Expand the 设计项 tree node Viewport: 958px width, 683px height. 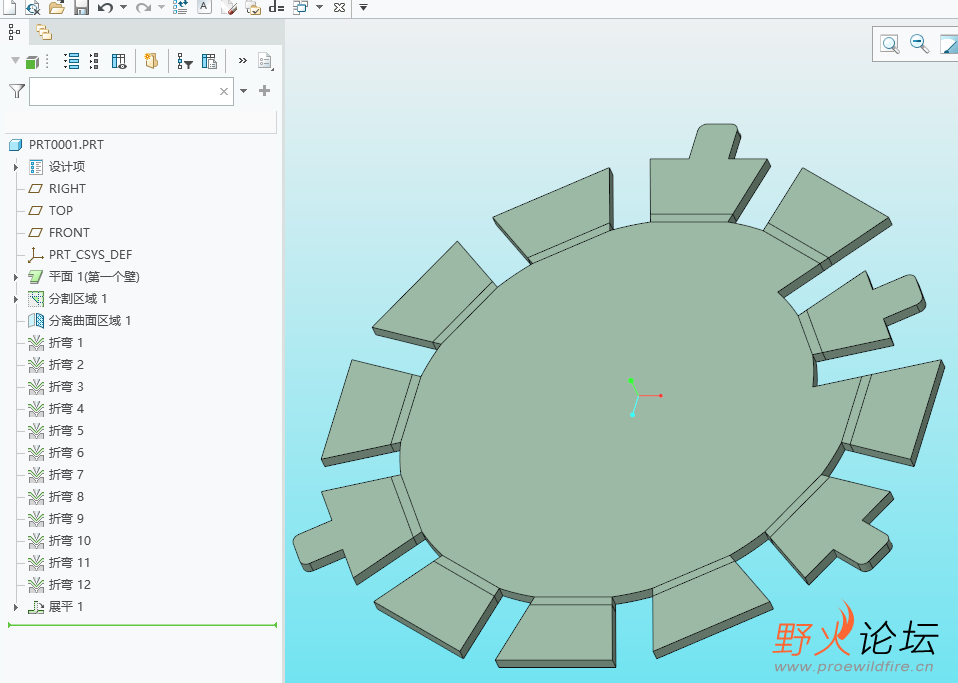(x=16, y=167)
